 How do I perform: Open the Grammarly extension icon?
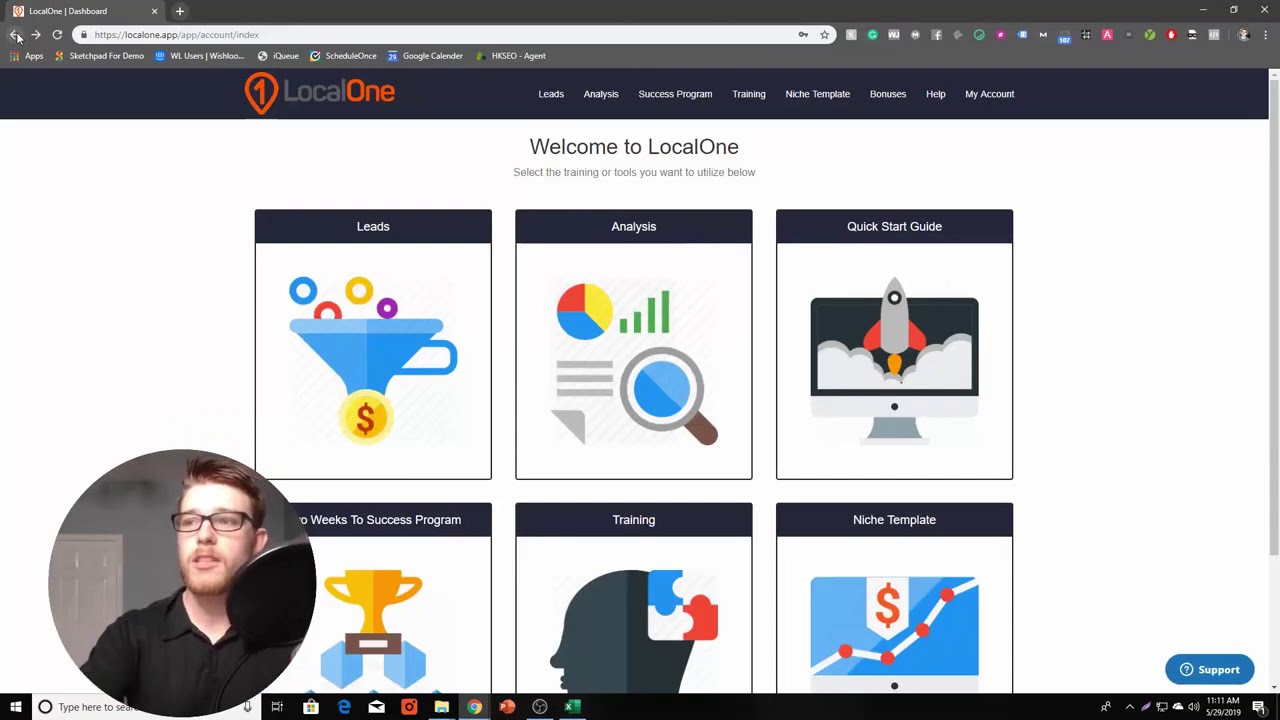pyautogui.click(x=872, y=35)
